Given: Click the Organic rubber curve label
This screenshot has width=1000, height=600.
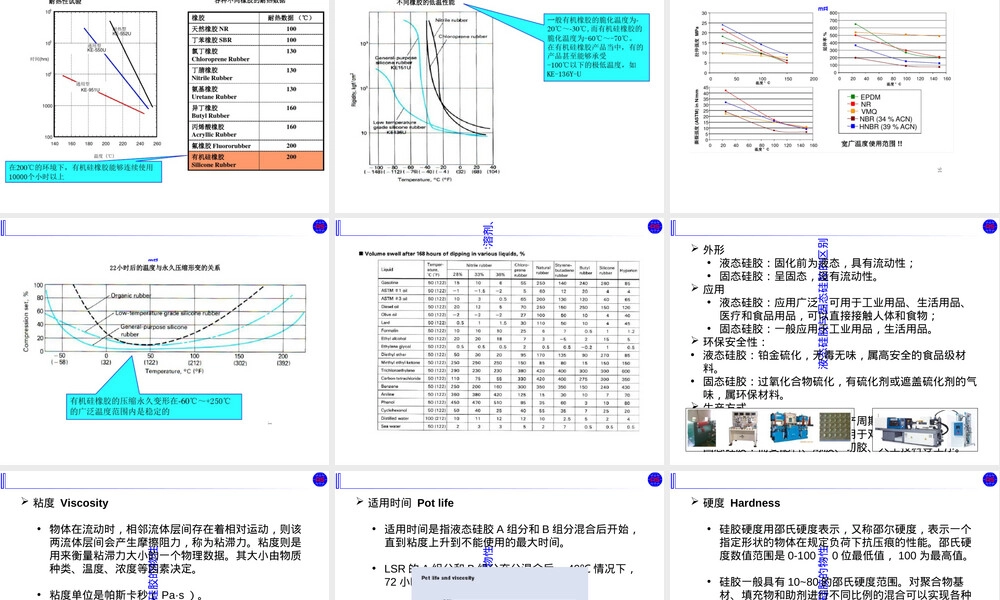Looking at the screenshot, I should [x=131, y=295].
